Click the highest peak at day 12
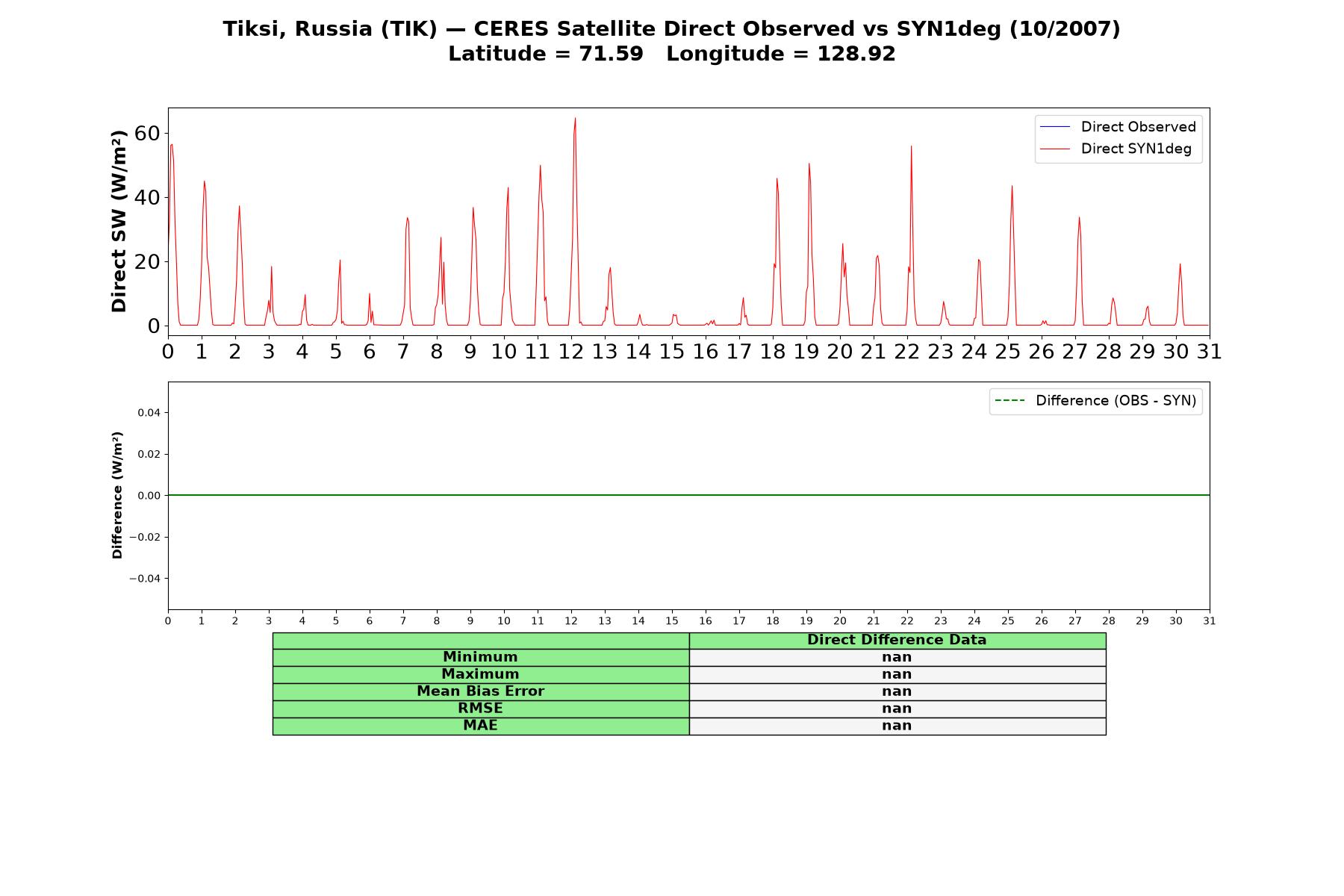 (575, 119)
